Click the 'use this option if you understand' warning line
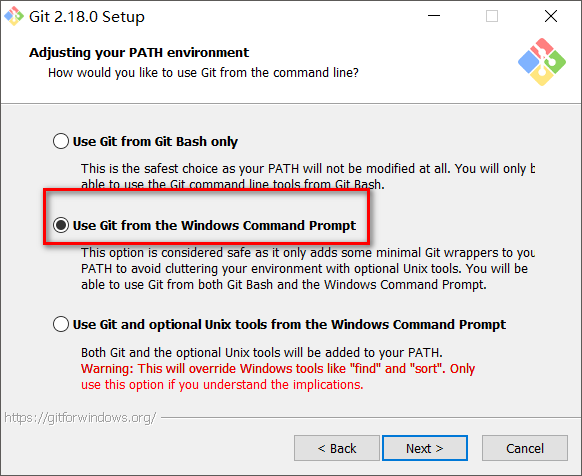This screenshot has width=582, height=476. (222, 385)
